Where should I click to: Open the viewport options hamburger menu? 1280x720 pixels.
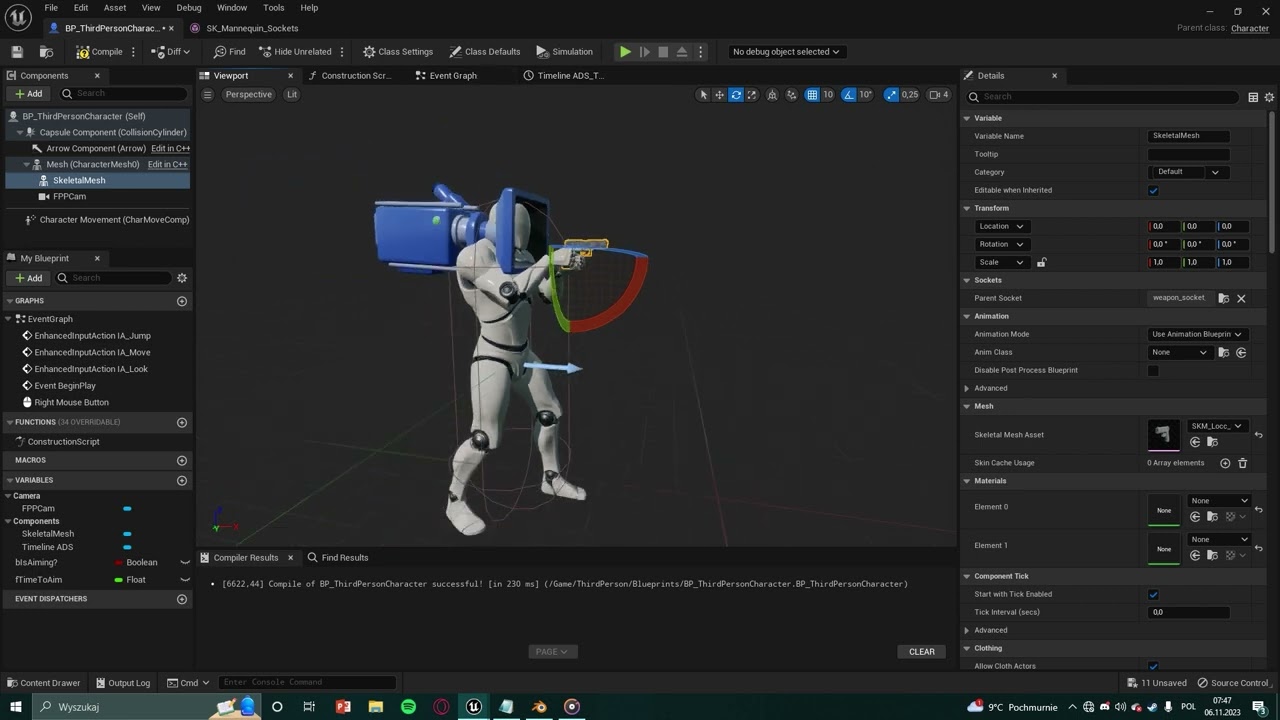coord(207,95)
